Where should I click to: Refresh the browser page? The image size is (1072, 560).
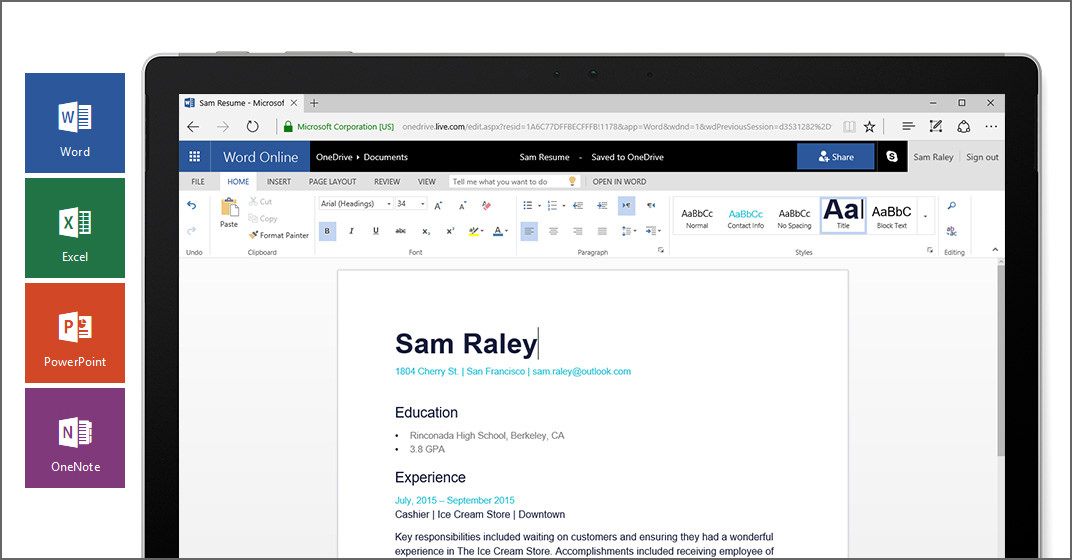252,126
